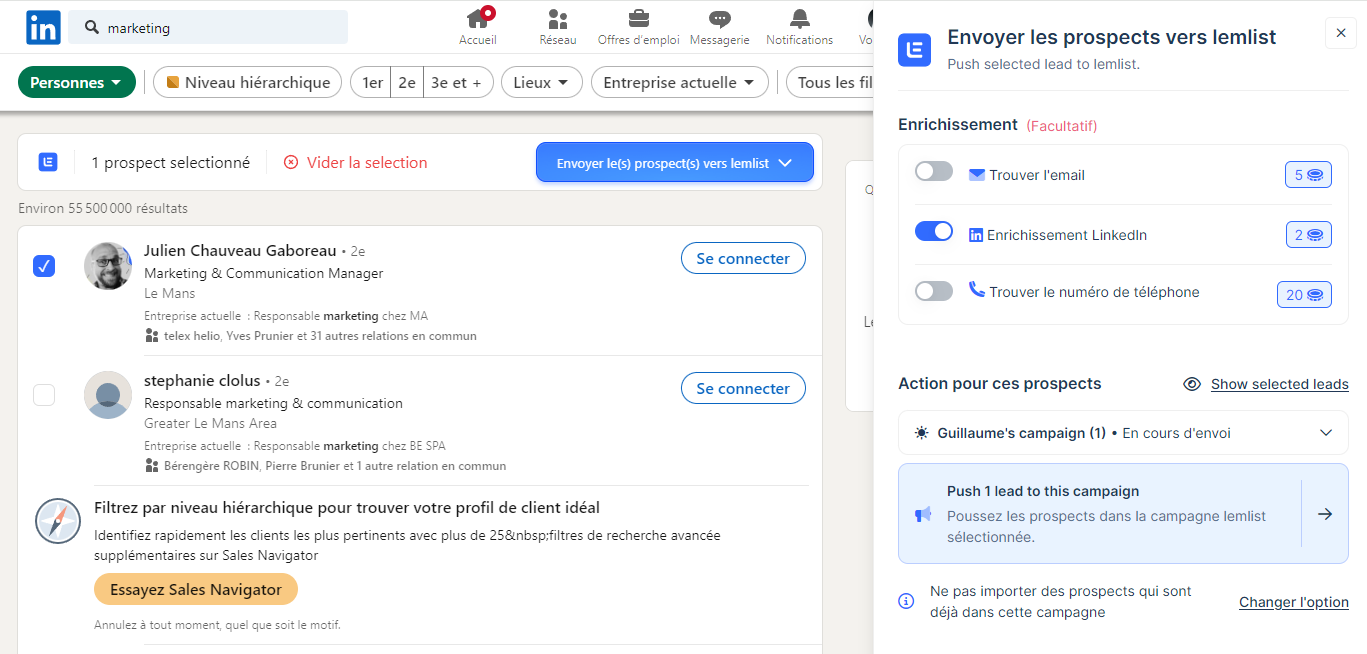1367x654 pixels.
Task: Toggle the 3e et + connection filter
Action: pyautogui.click(x=457, y=83)
